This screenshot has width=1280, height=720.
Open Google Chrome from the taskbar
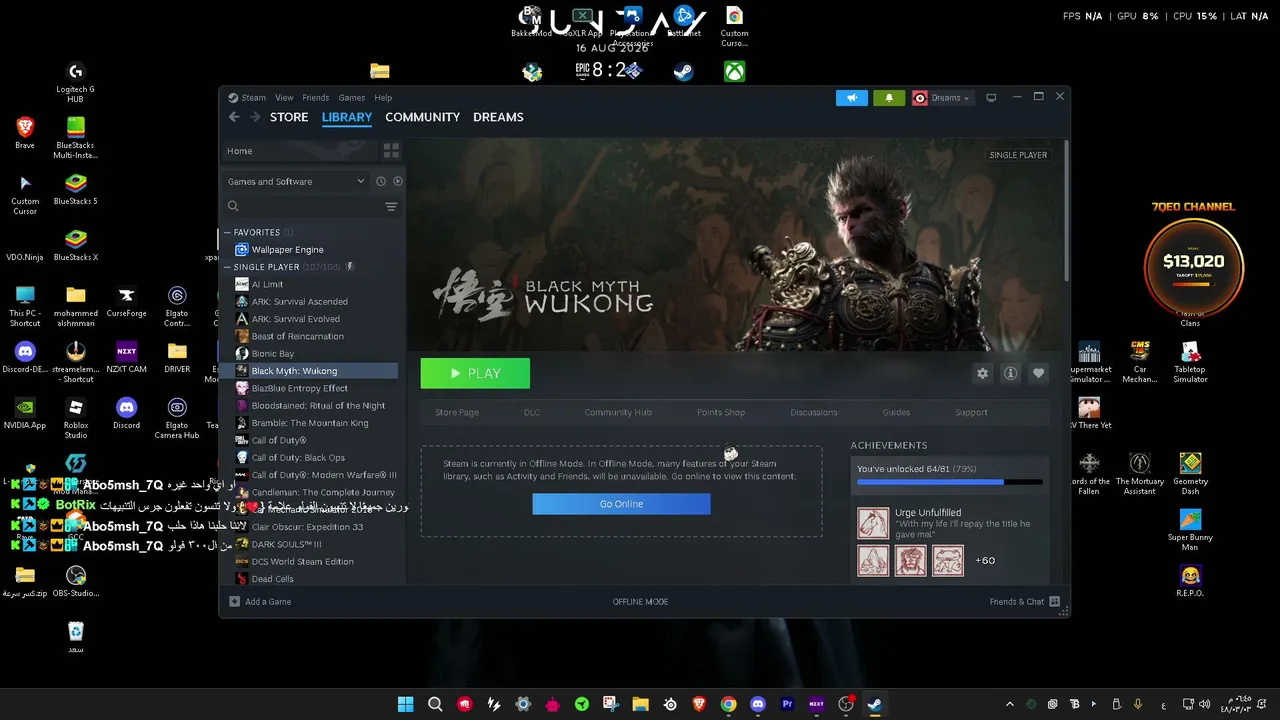pos(728,704)
